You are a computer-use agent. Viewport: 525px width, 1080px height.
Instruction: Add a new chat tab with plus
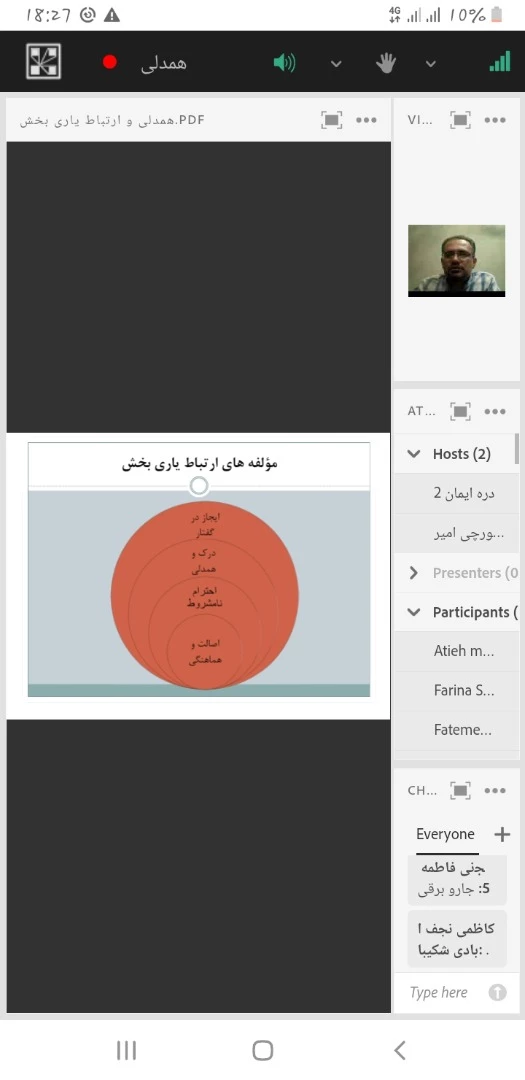[x=502, y=835]
